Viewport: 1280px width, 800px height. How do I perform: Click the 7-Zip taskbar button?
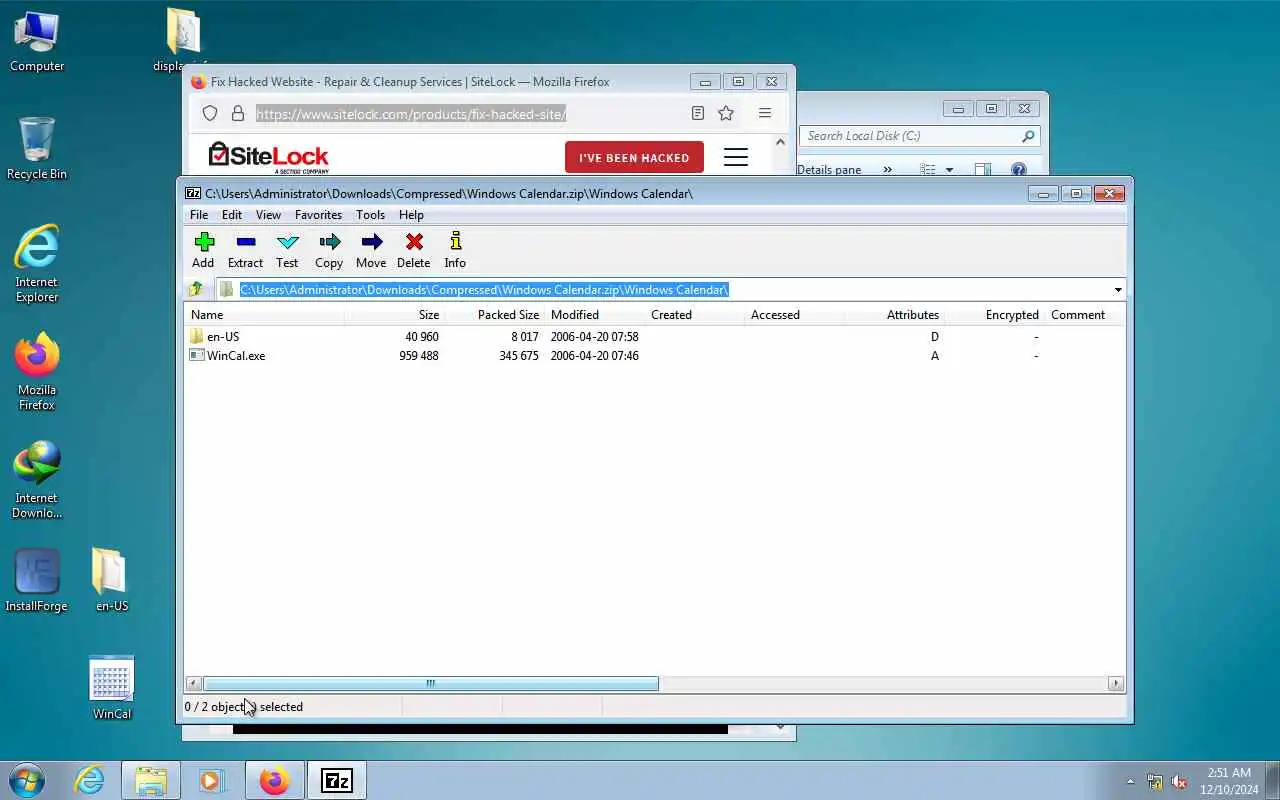(x=337, y=780)
